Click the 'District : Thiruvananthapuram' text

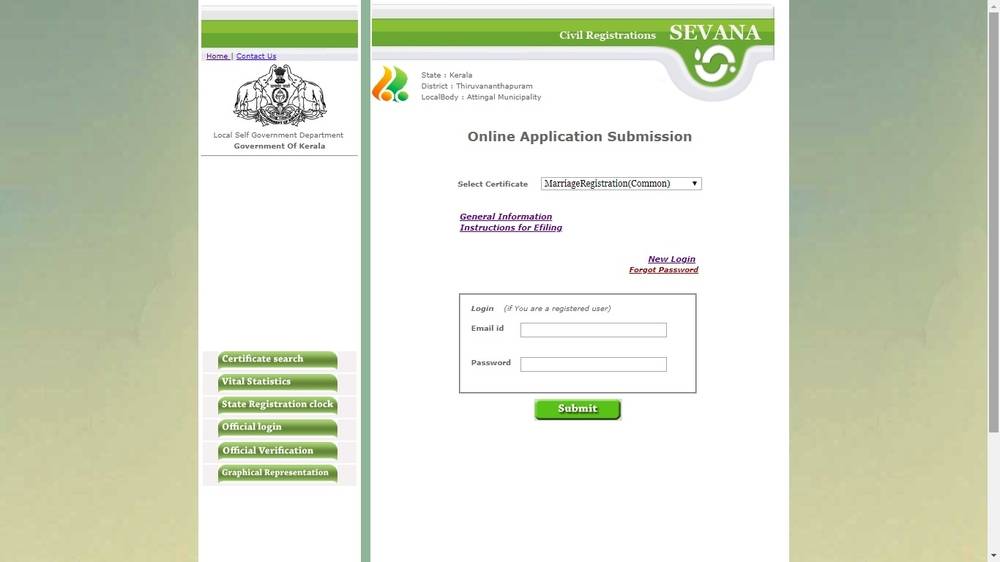[477, 86]
